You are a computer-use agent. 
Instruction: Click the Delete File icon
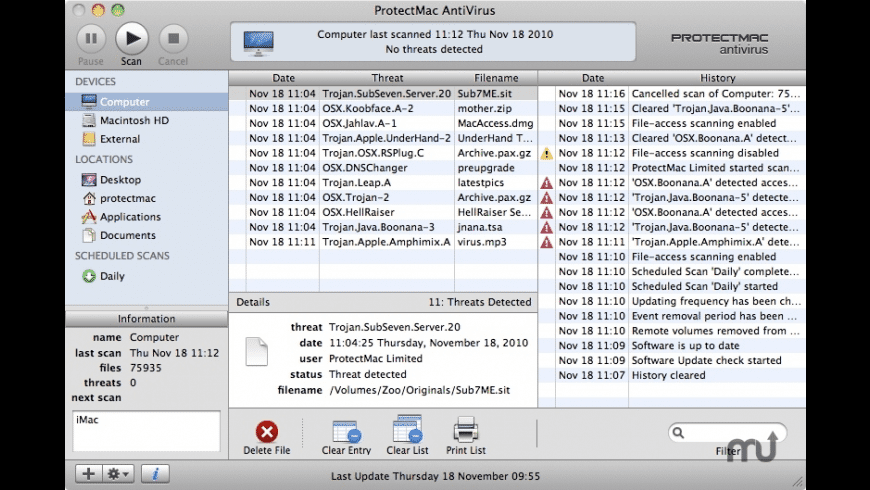click(x=267, y=431)
